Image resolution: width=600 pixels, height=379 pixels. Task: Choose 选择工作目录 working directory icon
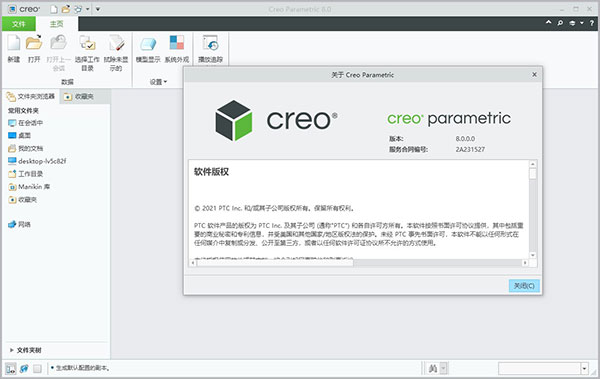(87, 42)
